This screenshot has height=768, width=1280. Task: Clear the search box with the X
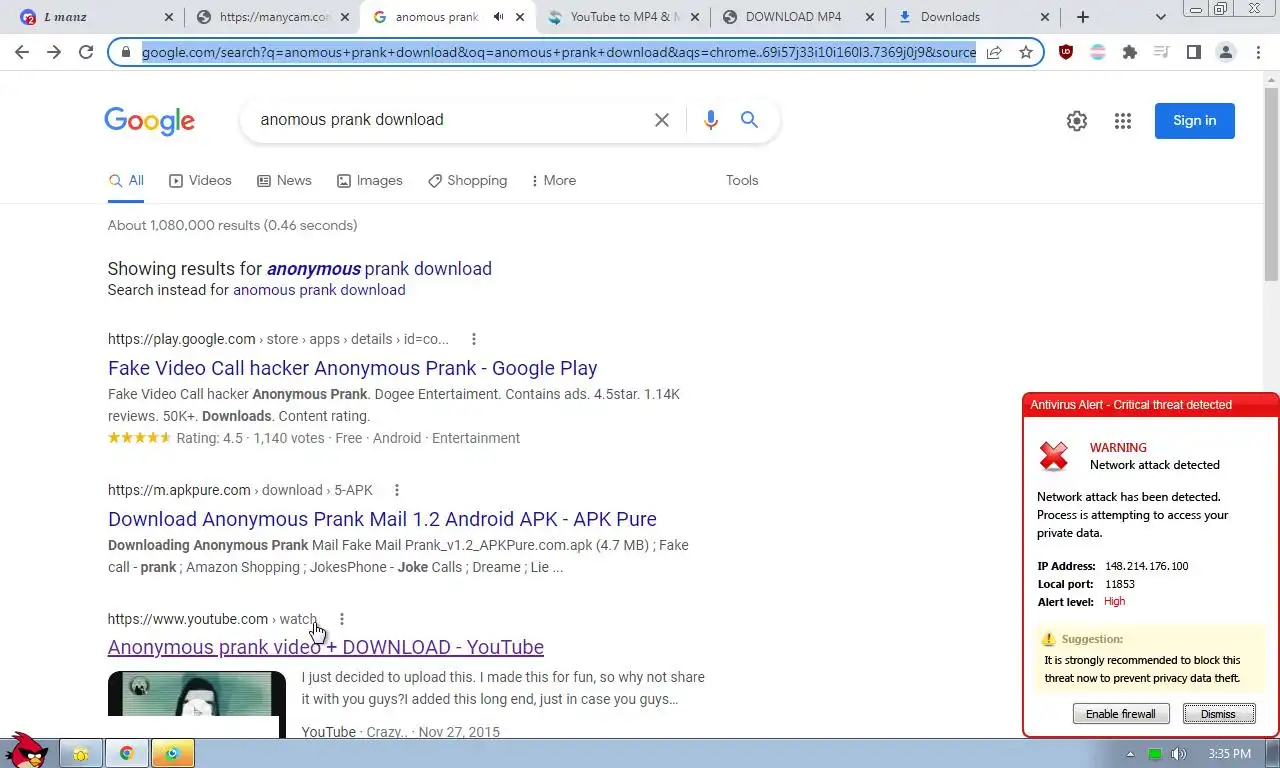[x=662, y=120]
